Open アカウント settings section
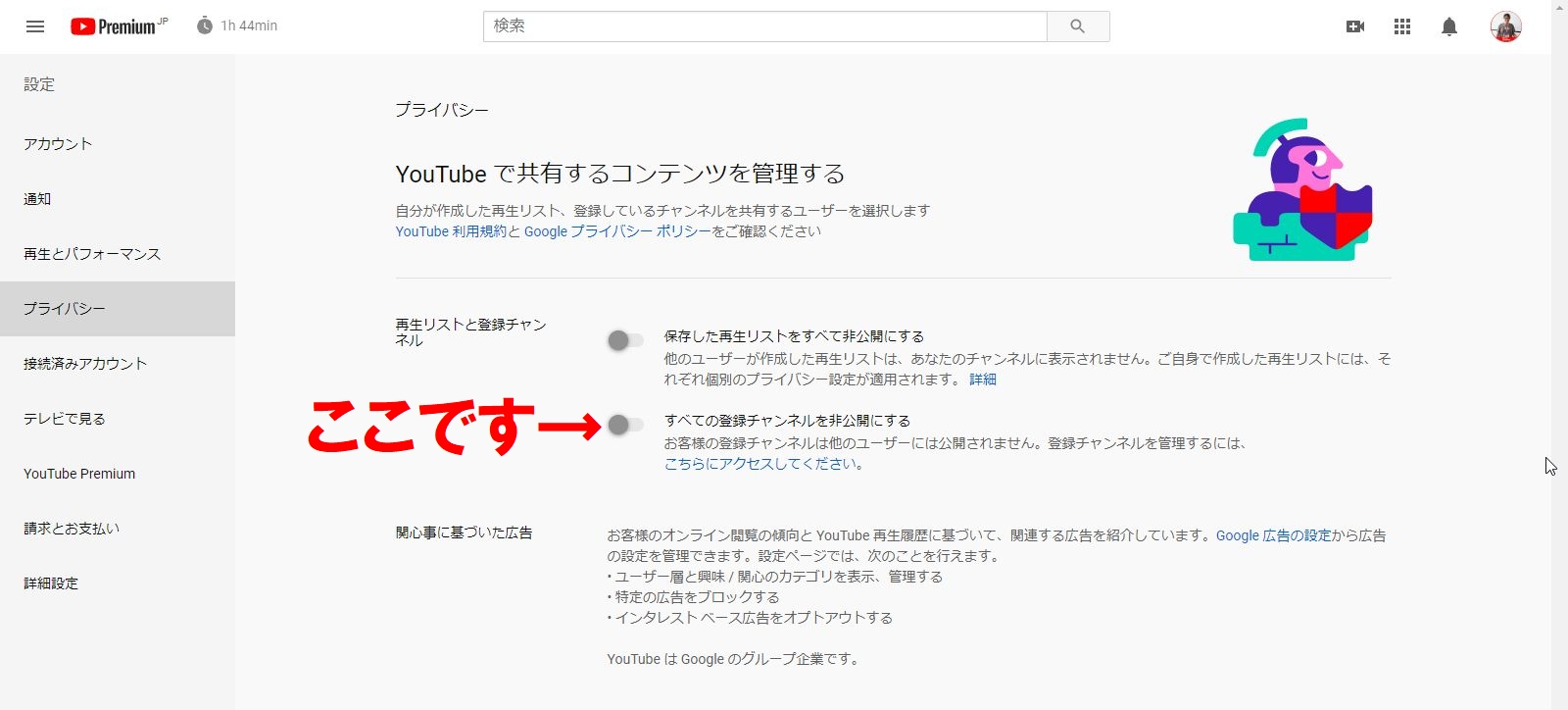Image resolution: width=1568 pixels, height=710 pixels. [118, 144]
